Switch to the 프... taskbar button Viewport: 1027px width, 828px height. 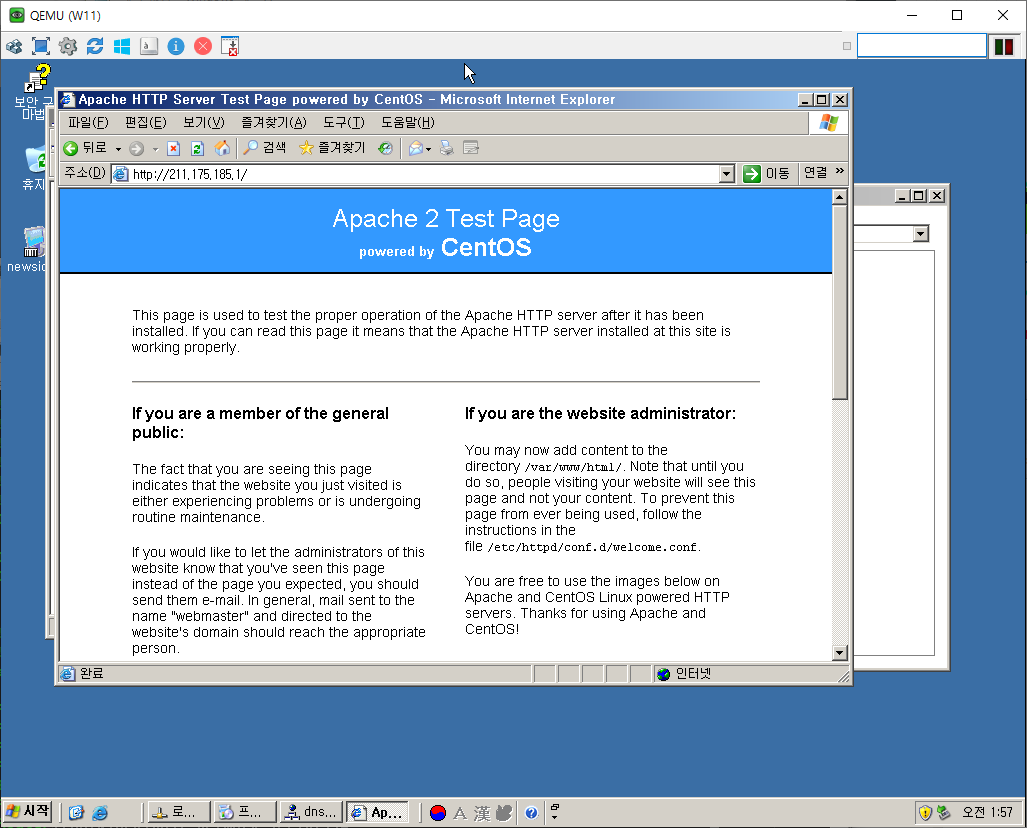[245, 812]
